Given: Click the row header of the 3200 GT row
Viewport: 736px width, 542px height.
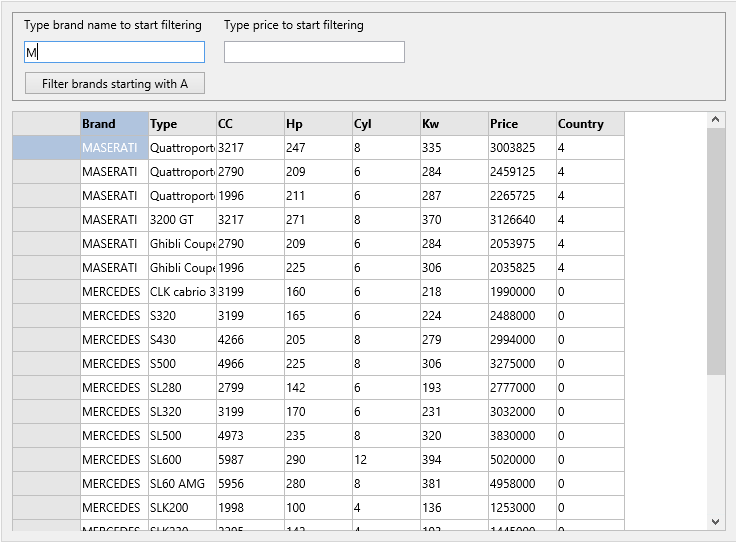Looking at the screenshot, I should tap(46, 220).
